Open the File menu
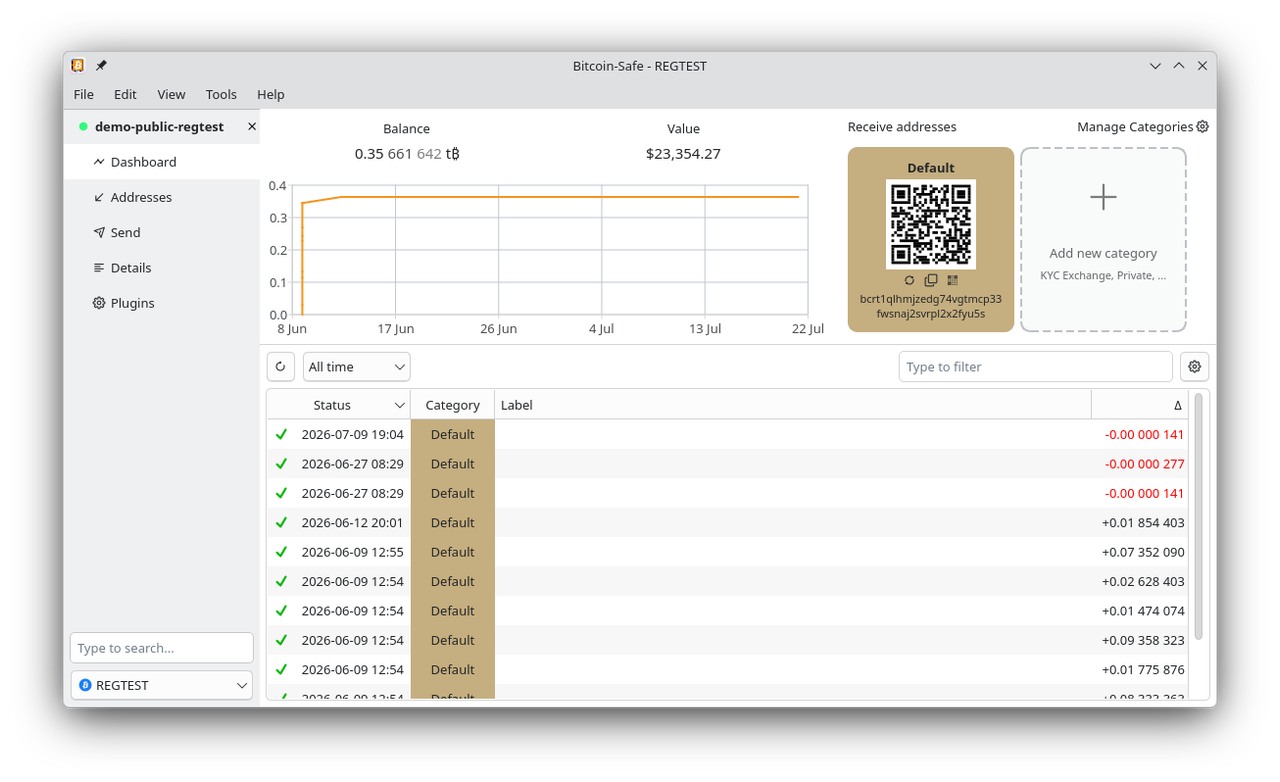 (x=84, y=94)
